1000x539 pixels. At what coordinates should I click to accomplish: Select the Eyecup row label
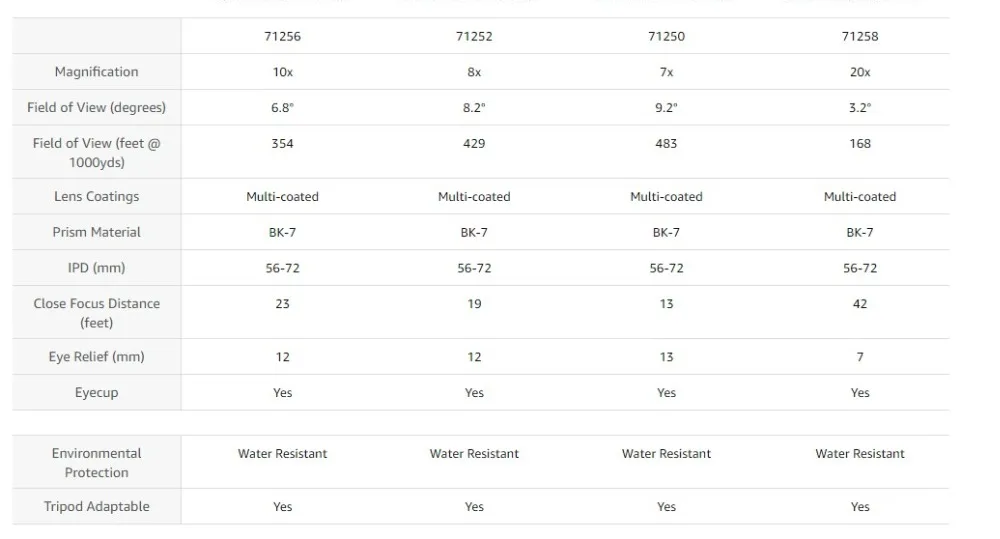tap(97, 393)
